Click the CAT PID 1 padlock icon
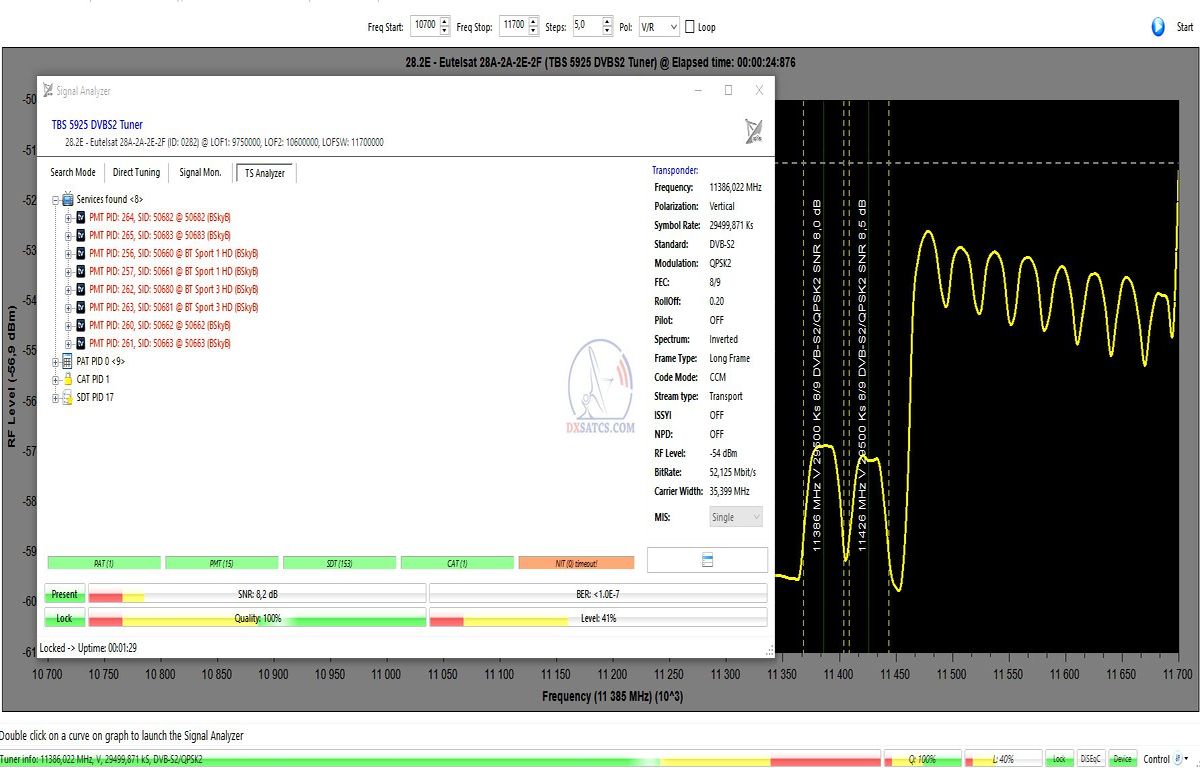The height and width of the screenshot is (768, 1200). pyautogui.click(x=68, y=379)
